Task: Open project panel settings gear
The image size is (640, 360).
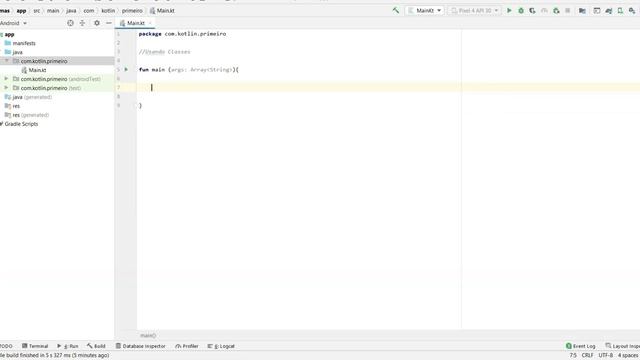Action: point(97,23)
